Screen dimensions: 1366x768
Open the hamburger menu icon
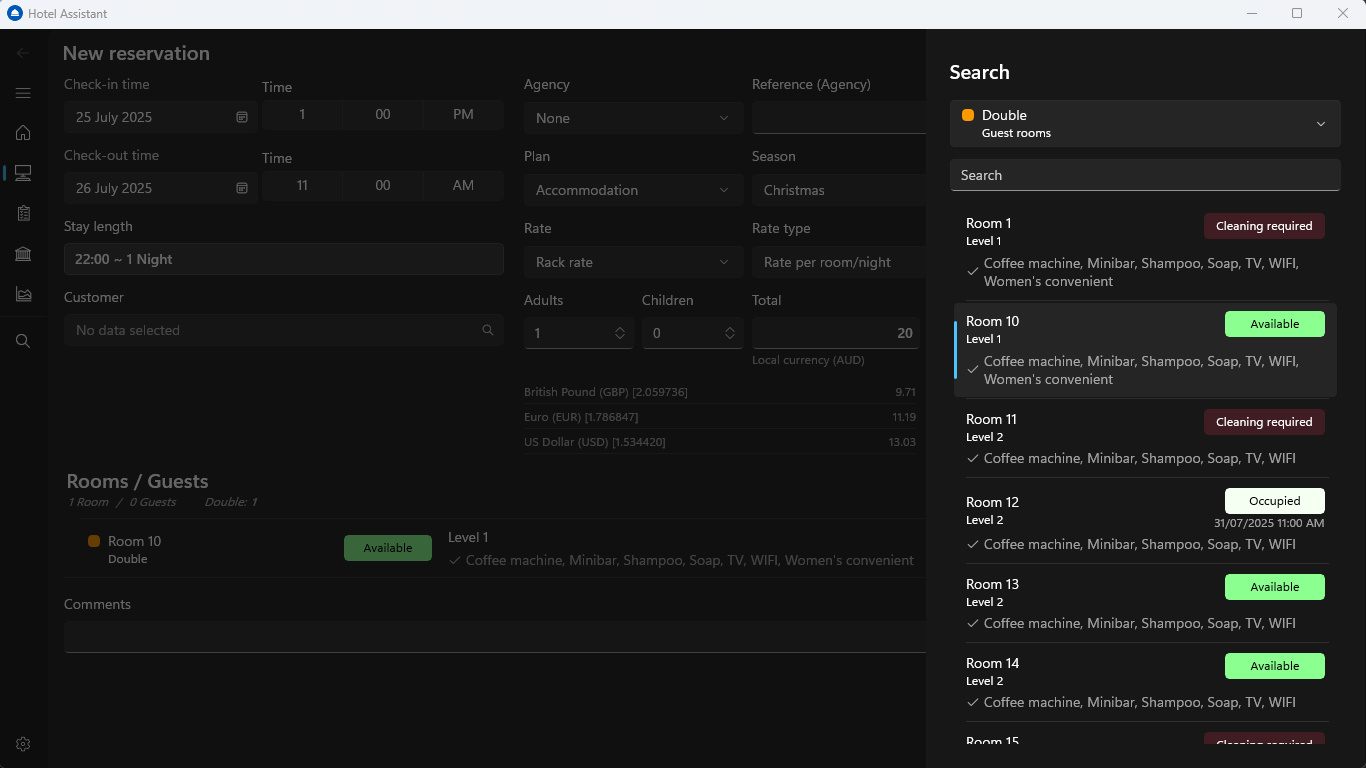click(x=23, y=93)
